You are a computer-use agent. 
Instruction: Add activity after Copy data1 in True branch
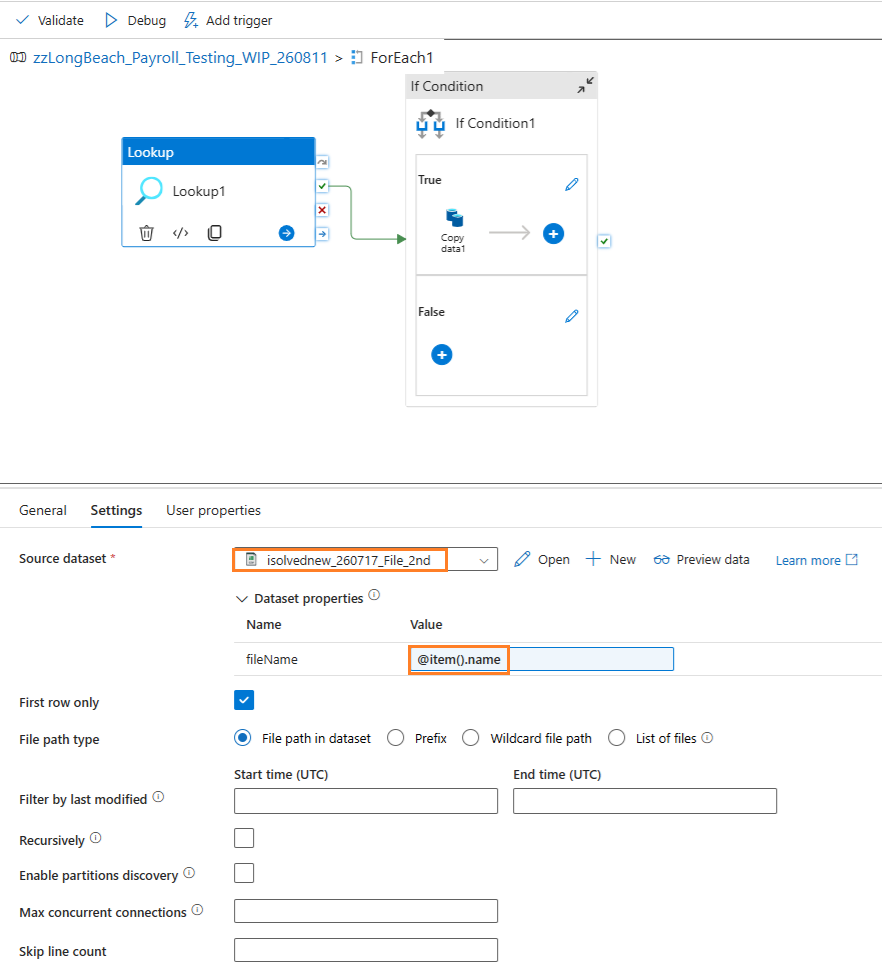tap(553, 234)
